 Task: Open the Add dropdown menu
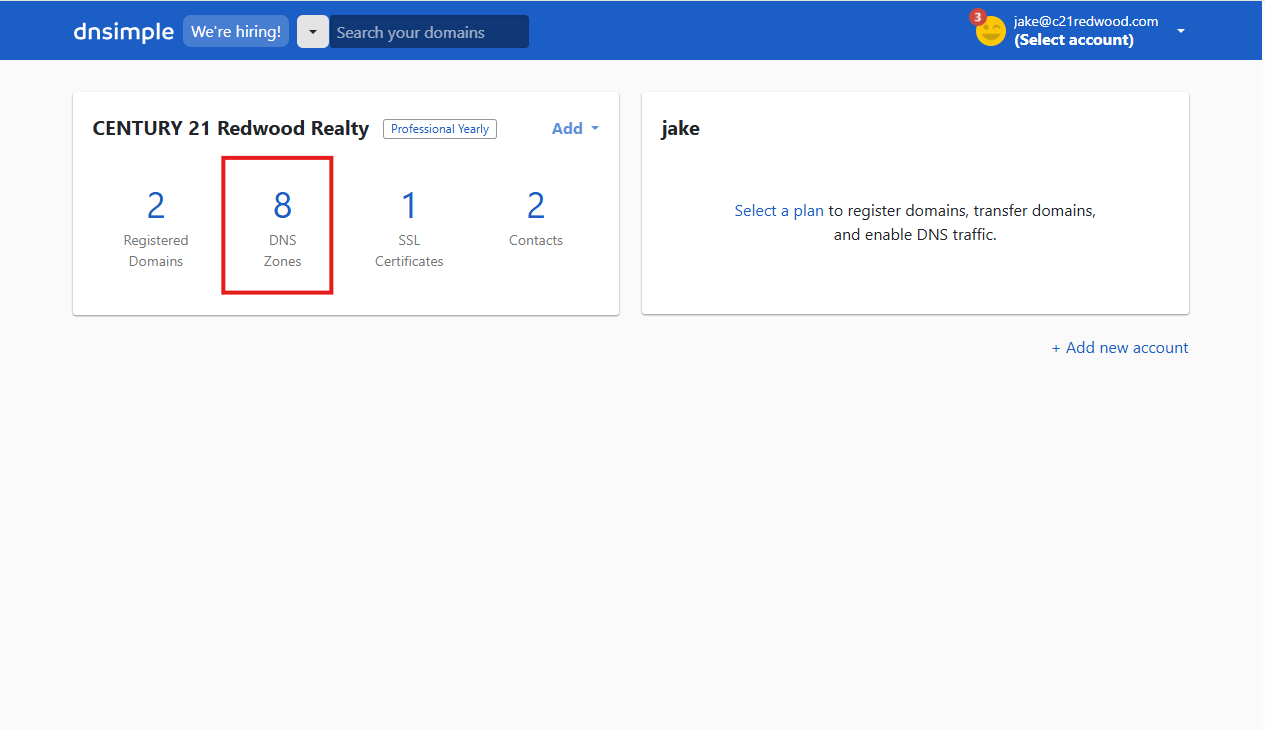[x=575, y=128]
